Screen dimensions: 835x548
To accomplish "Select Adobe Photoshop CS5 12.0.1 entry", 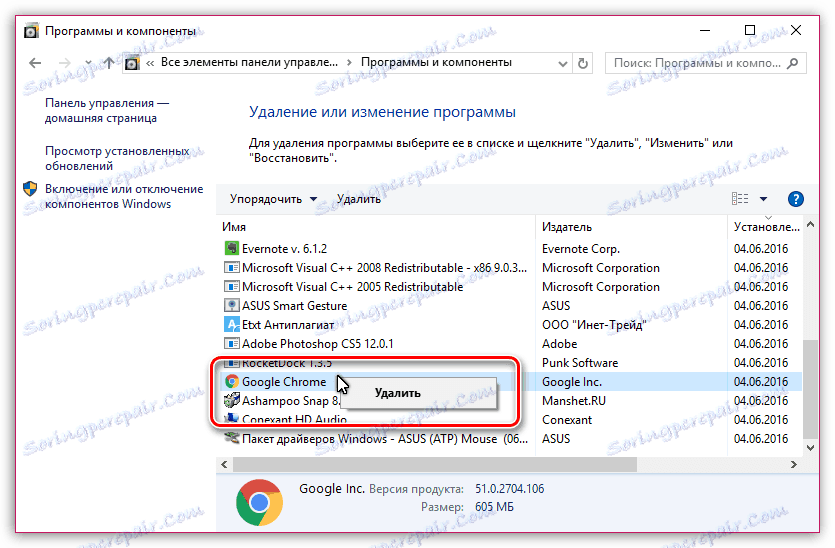I will 317,343.
